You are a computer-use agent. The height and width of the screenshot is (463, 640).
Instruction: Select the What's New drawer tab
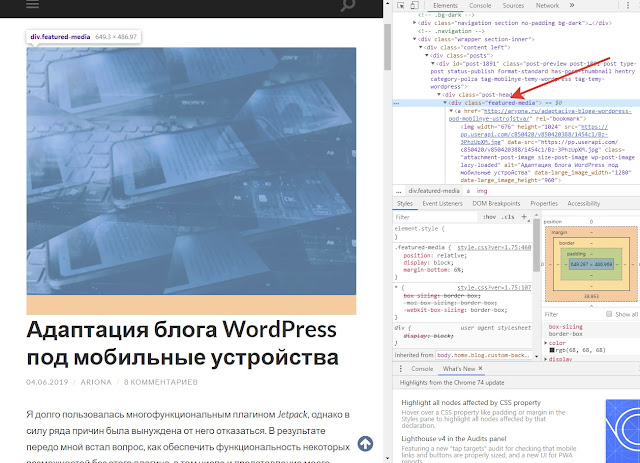pos(459,369)
